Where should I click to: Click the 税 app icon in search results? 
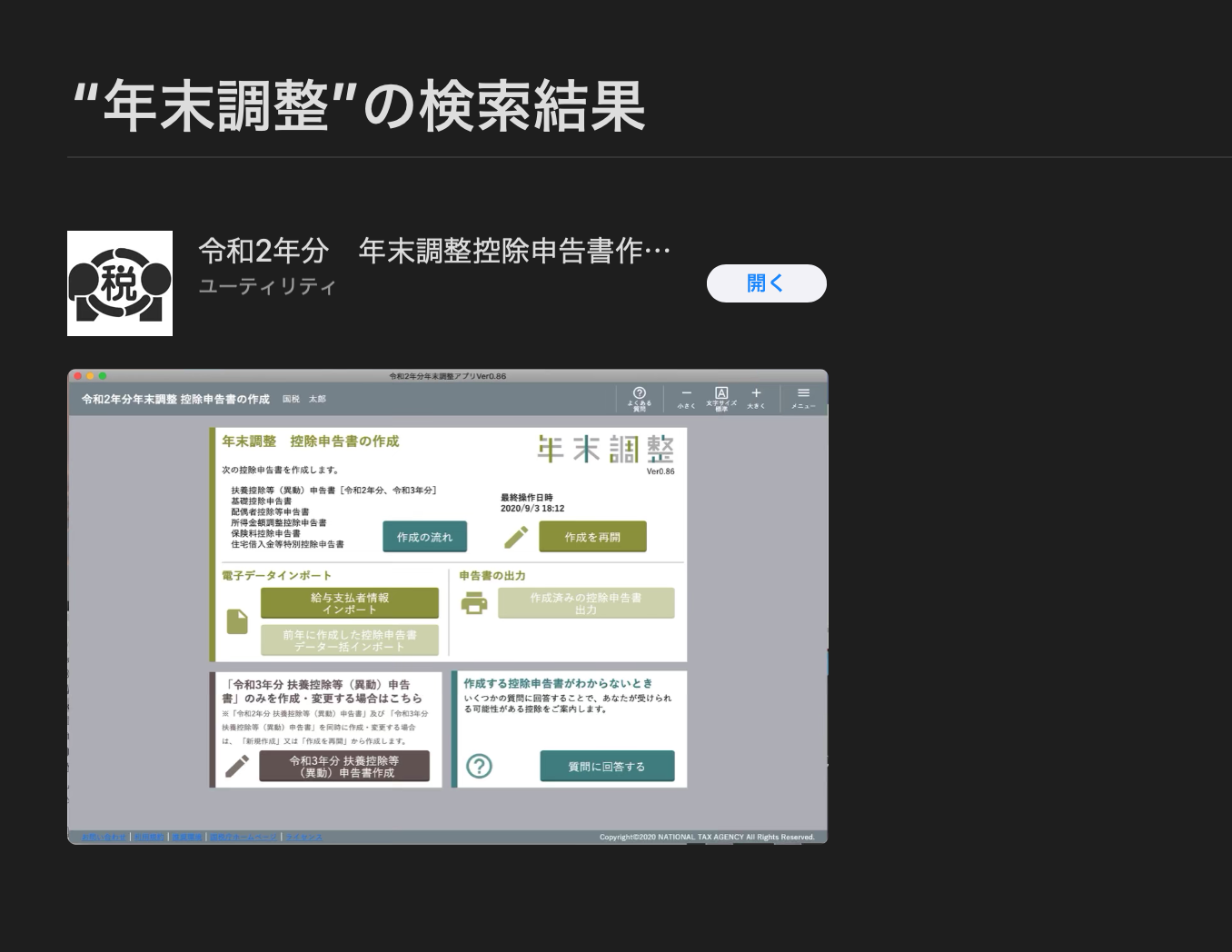pyautogui.click(x=120, y=283)
